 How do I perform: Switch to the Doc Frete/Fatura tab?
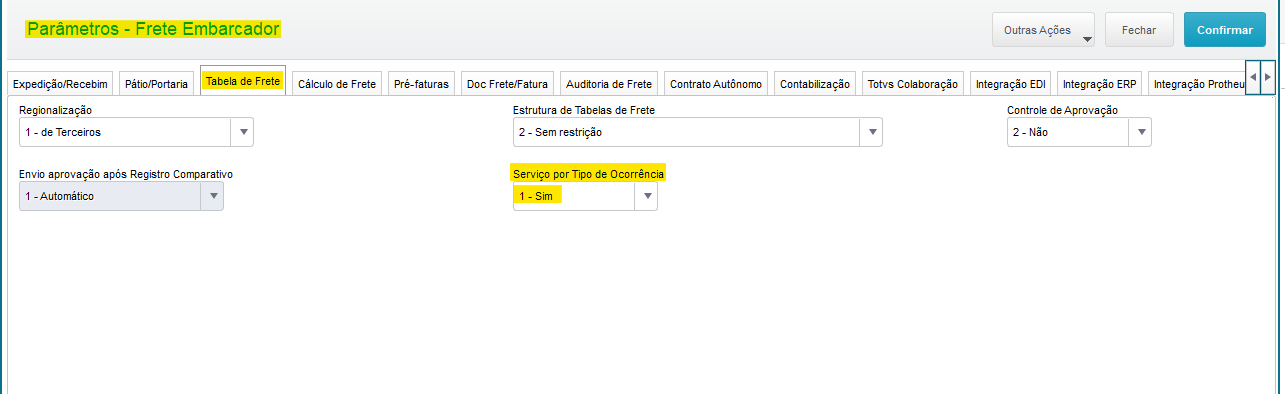click(x=508, y=84)
